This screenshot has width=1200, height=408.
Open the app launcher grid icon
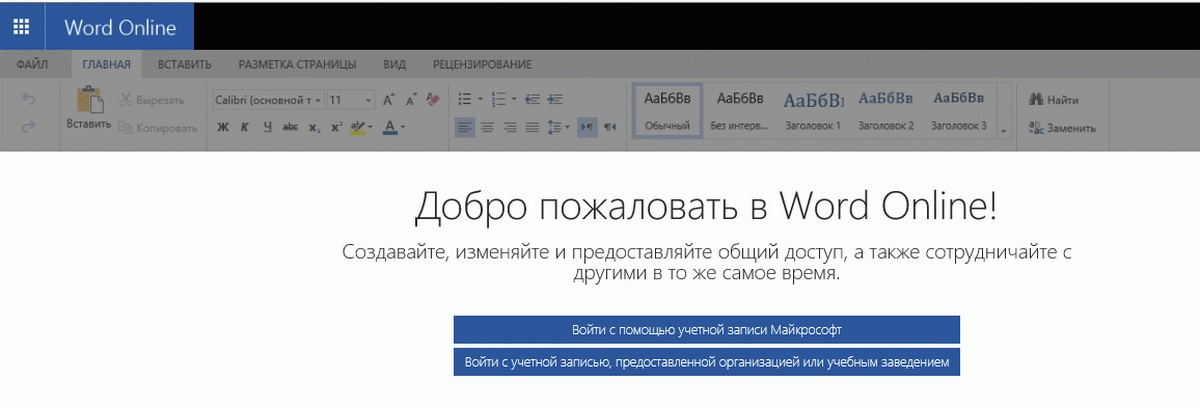21,27
